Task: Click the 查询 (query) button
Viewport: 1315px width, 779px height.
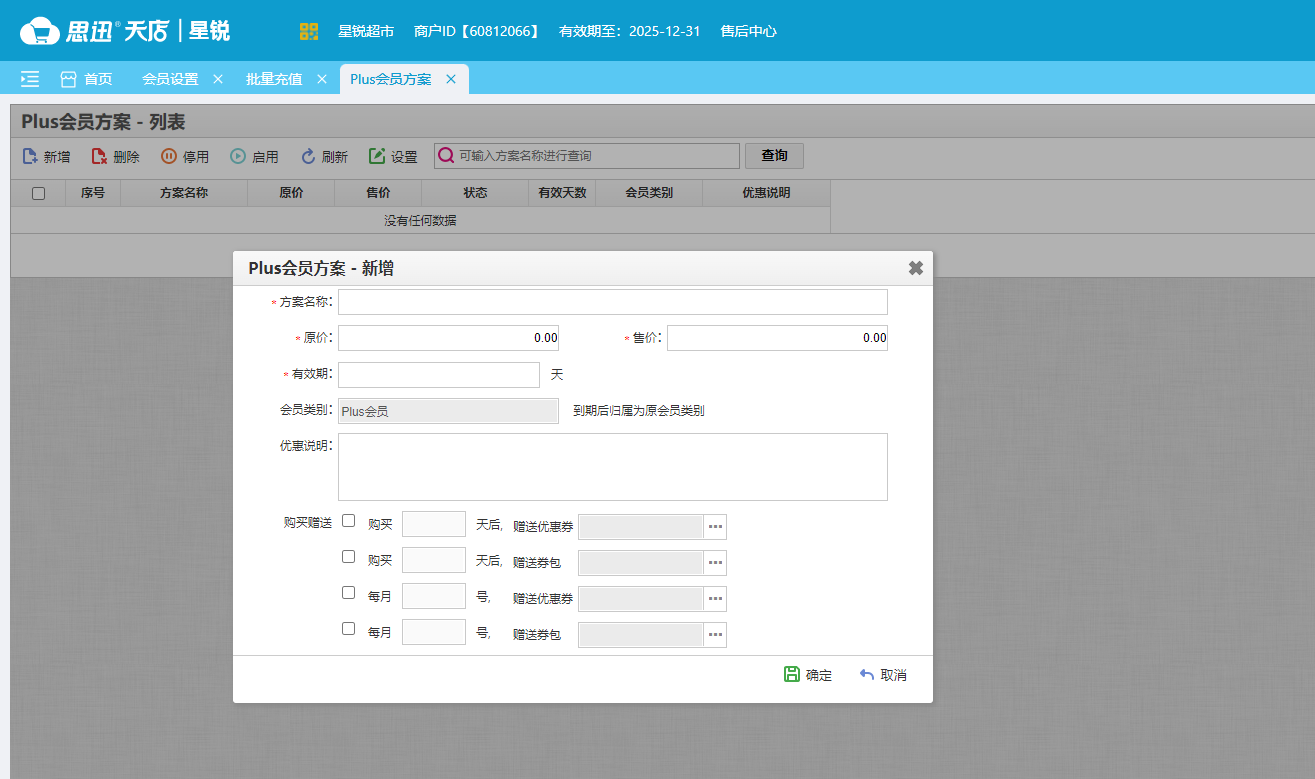Action: (774, 155)
